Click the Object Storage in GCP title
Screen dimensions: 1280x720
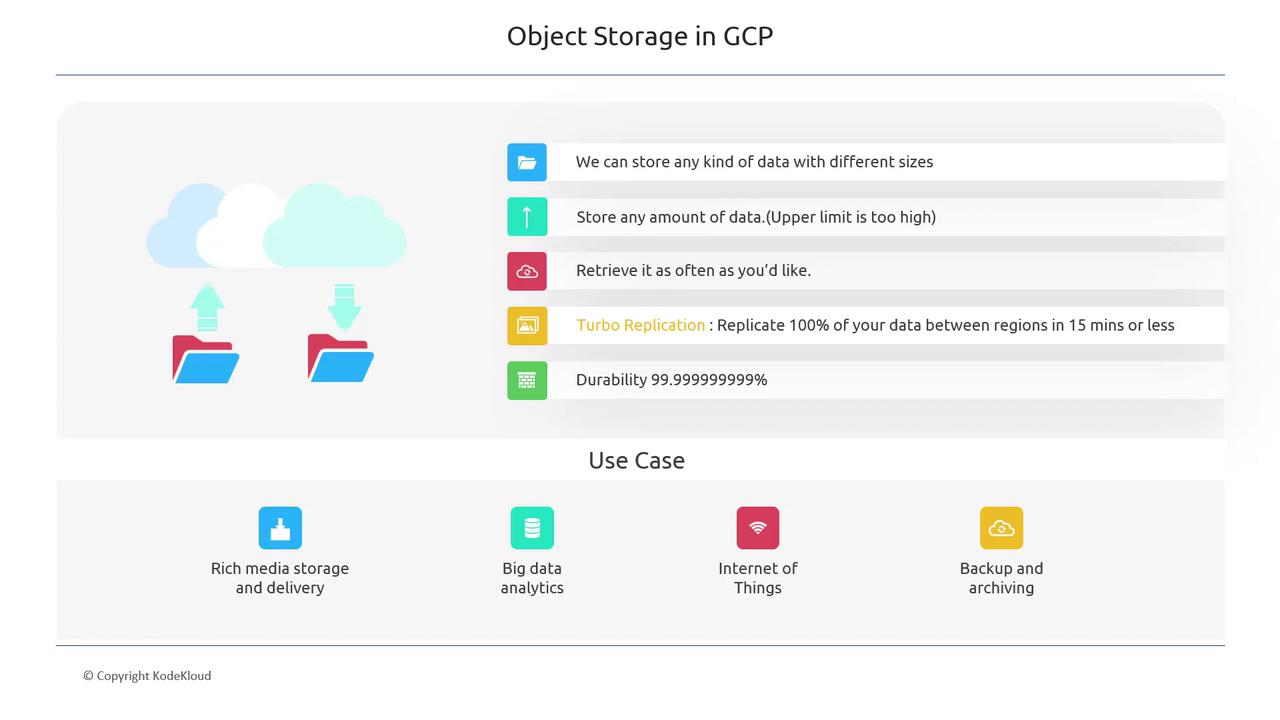[x=640, y=36]
